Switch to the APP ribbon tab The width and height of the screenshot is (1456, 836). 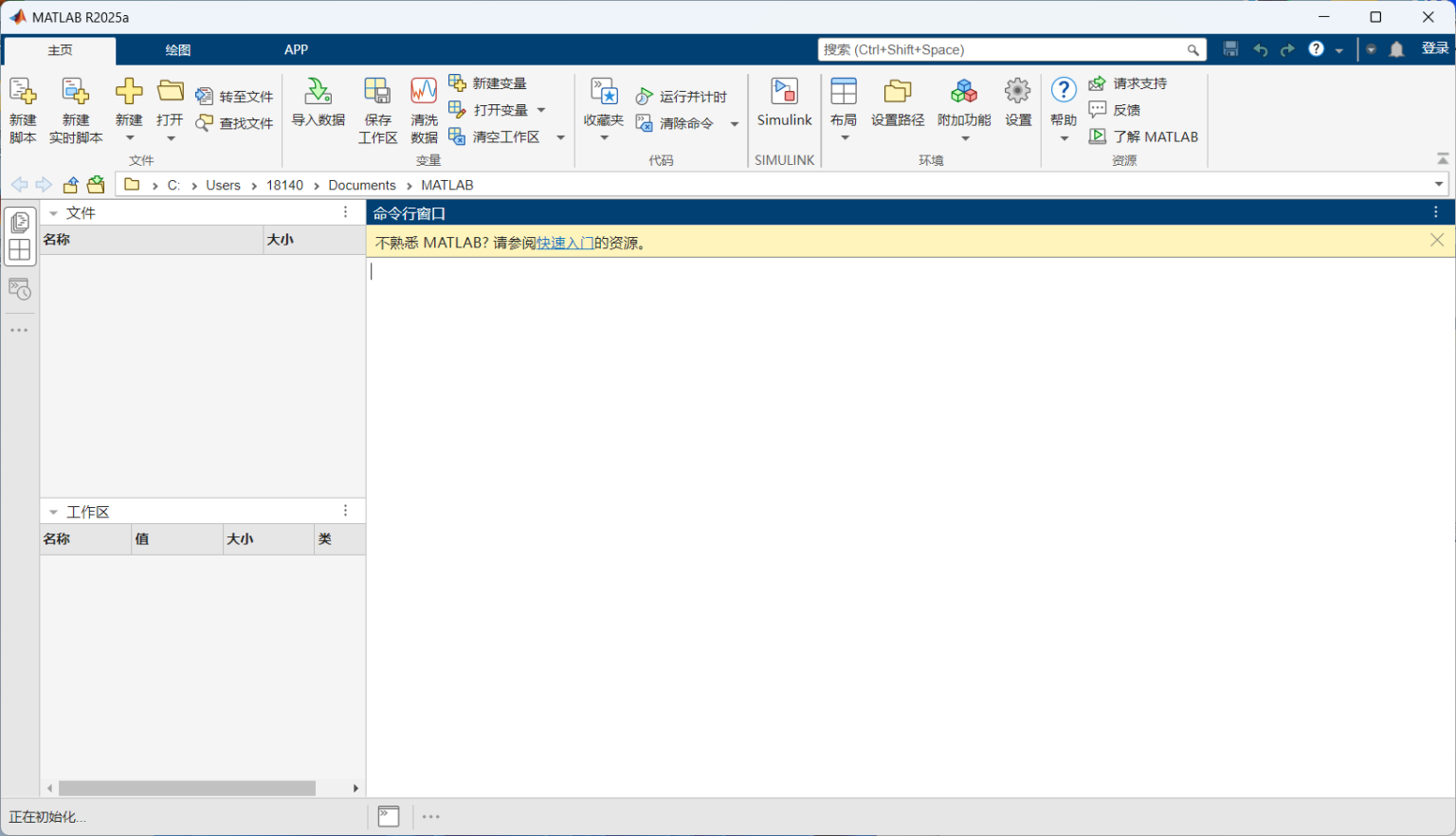[296, 49]
